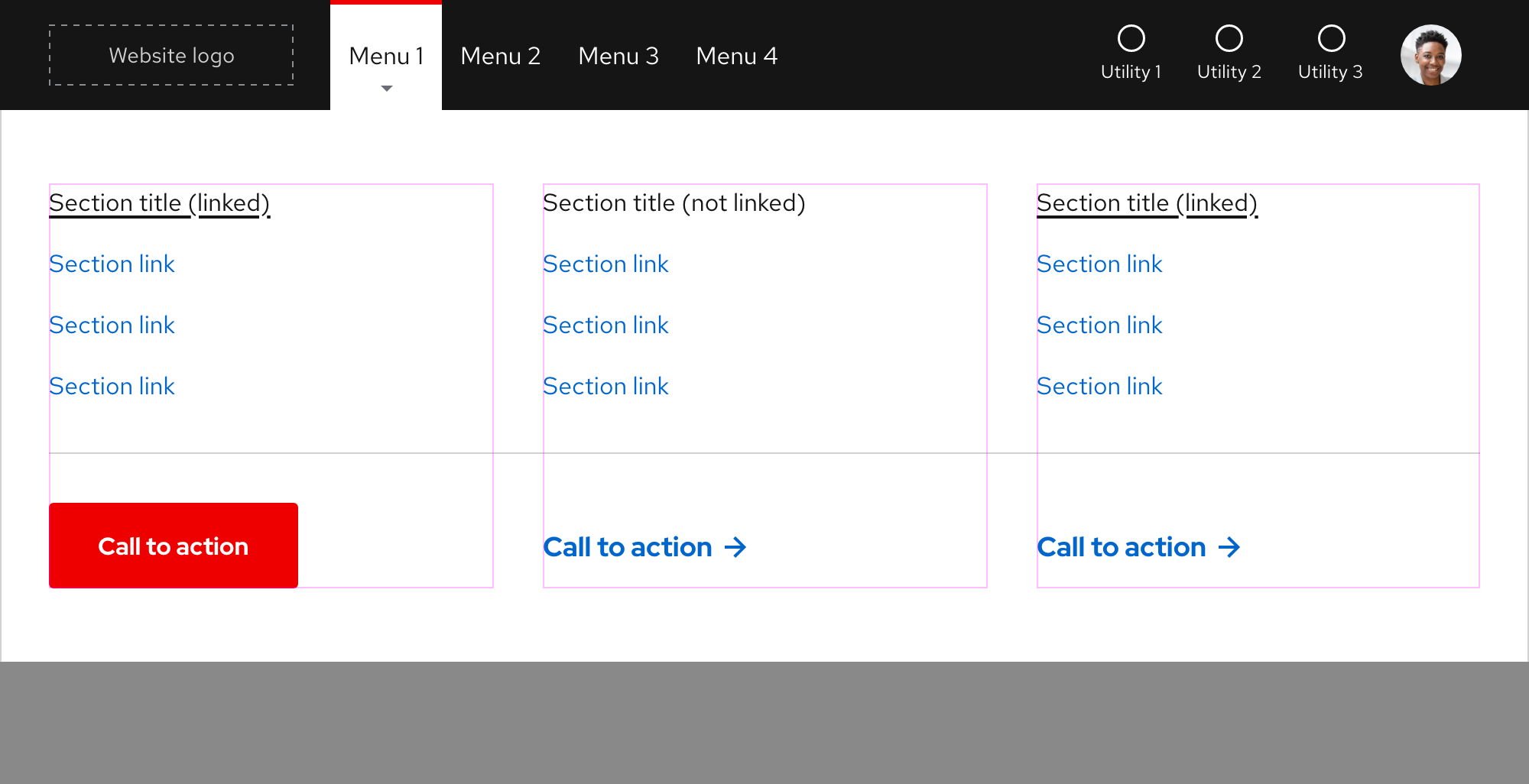
Task: Click the blue Call to action in middle column
Action: (x=628, y=547)
